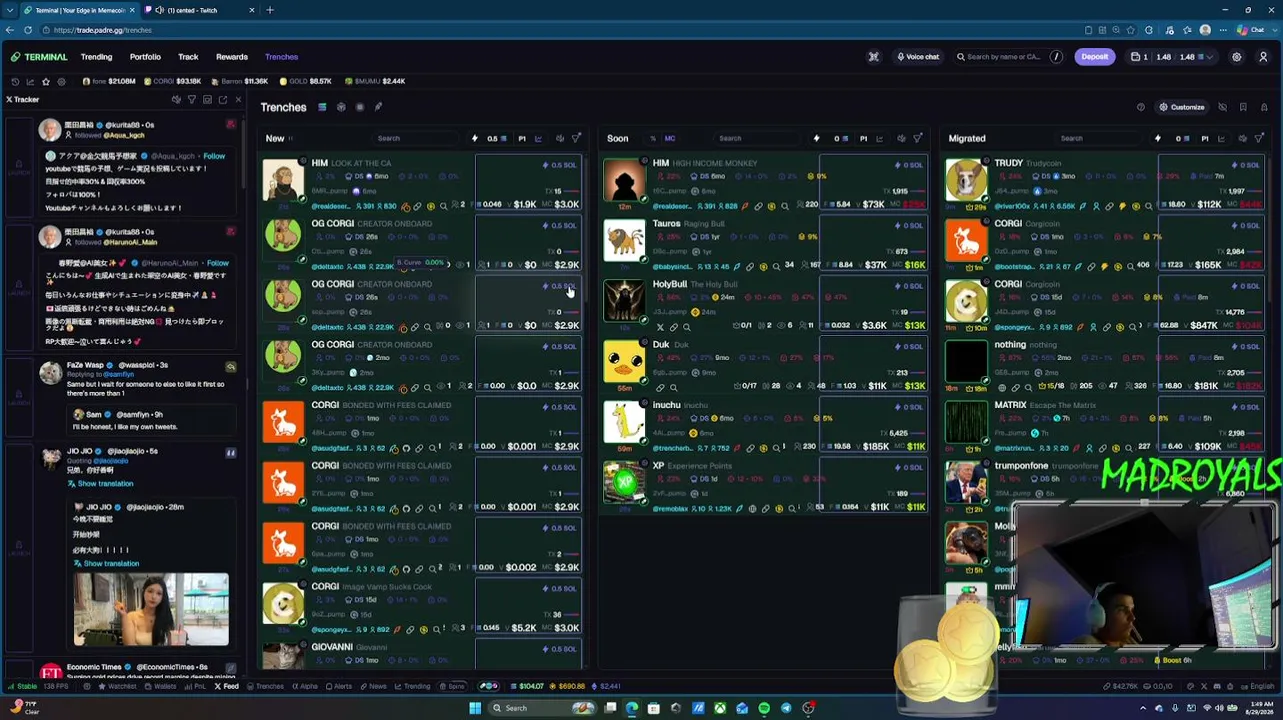The height and width of the screenshot is (720, 1283).
Task: Open the X Tracker filter icon
Action: [192, 99]
